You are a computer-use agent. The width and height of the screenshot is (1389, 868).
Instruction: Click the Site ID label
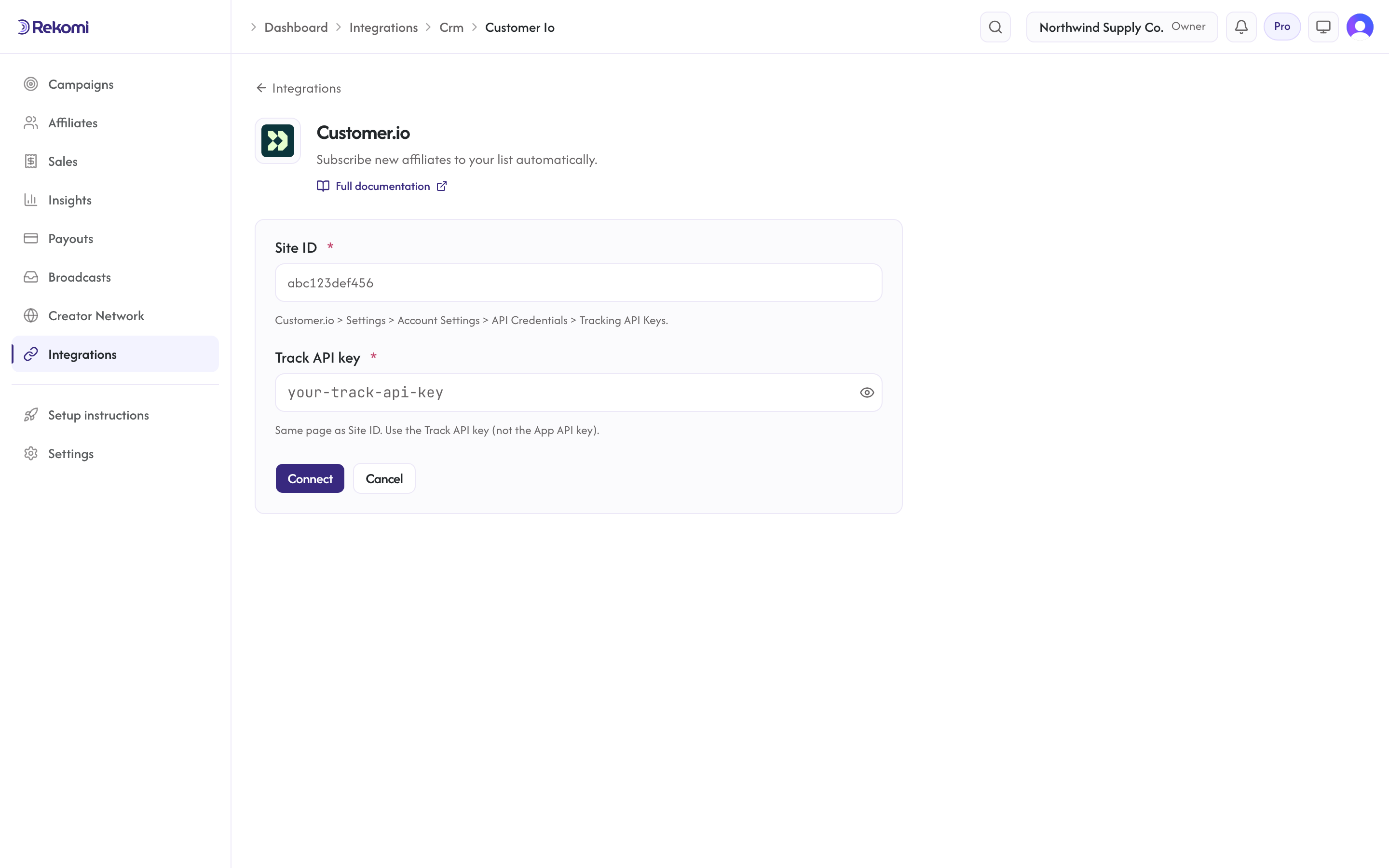click(x=296, y=247)
